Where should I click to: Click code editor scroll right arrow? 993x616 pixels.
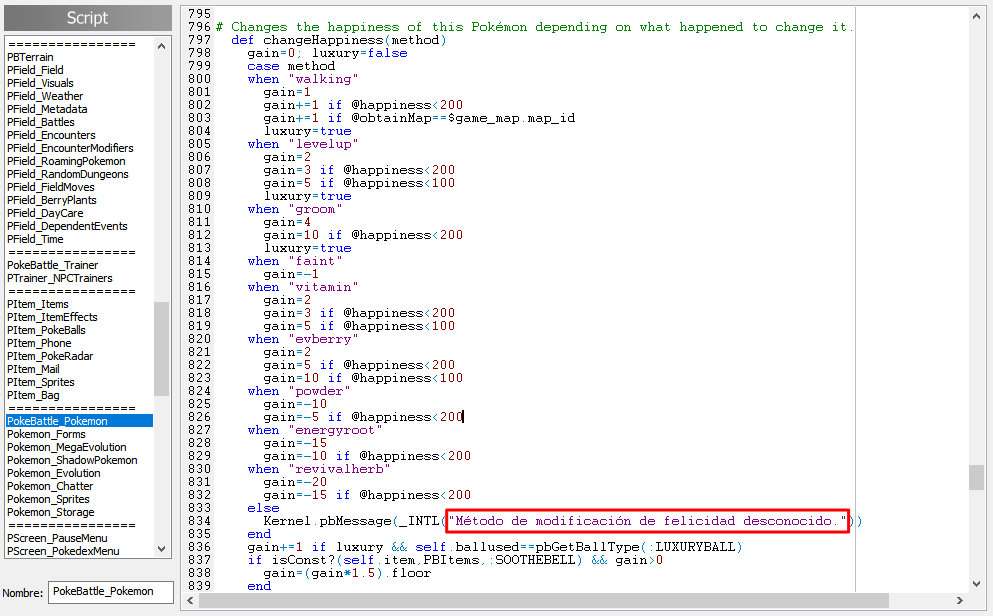960,600
